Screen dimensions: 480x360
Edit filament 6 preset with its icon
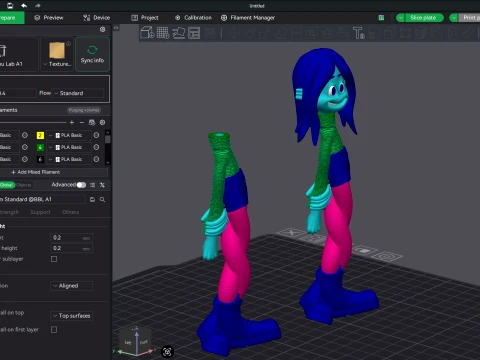[96, 159]
